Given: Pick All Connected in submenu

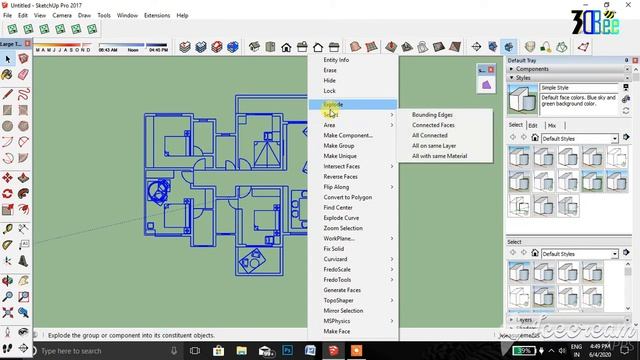Looking at the screenshot, I should [430, 135].
